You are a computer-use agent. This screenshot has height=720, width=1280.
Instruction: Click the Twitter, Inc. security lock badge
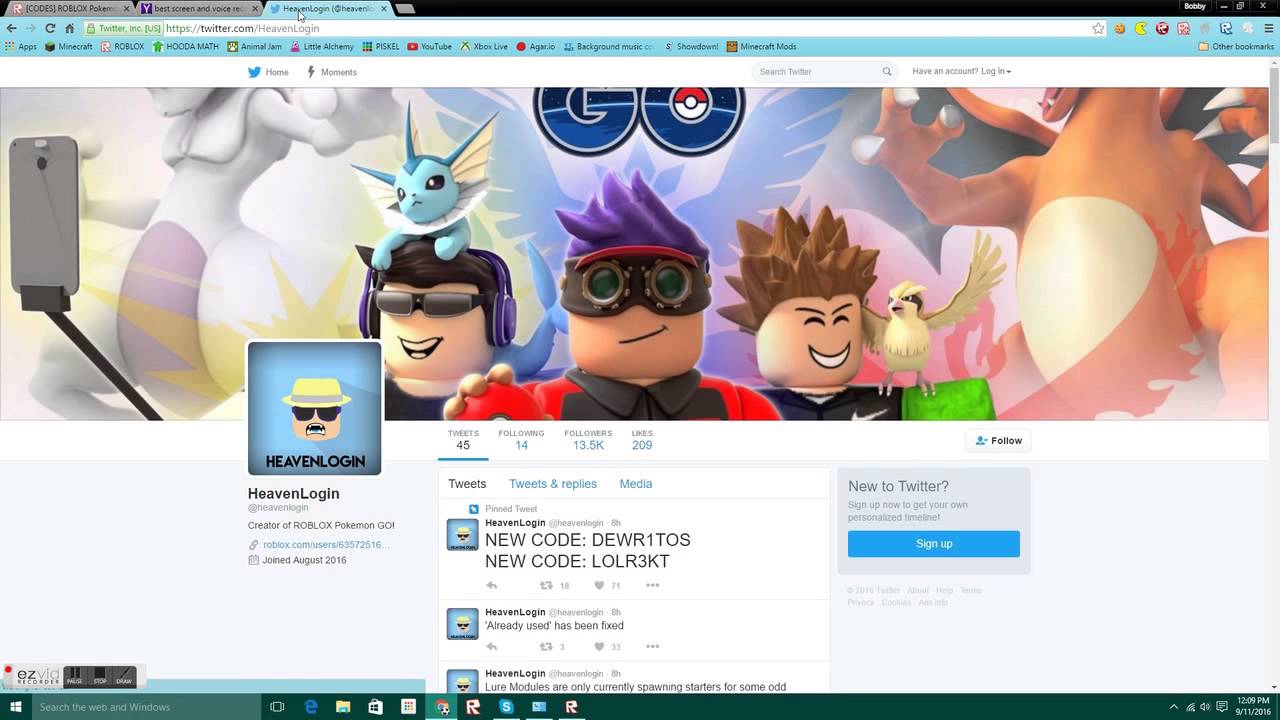point(124,28)
